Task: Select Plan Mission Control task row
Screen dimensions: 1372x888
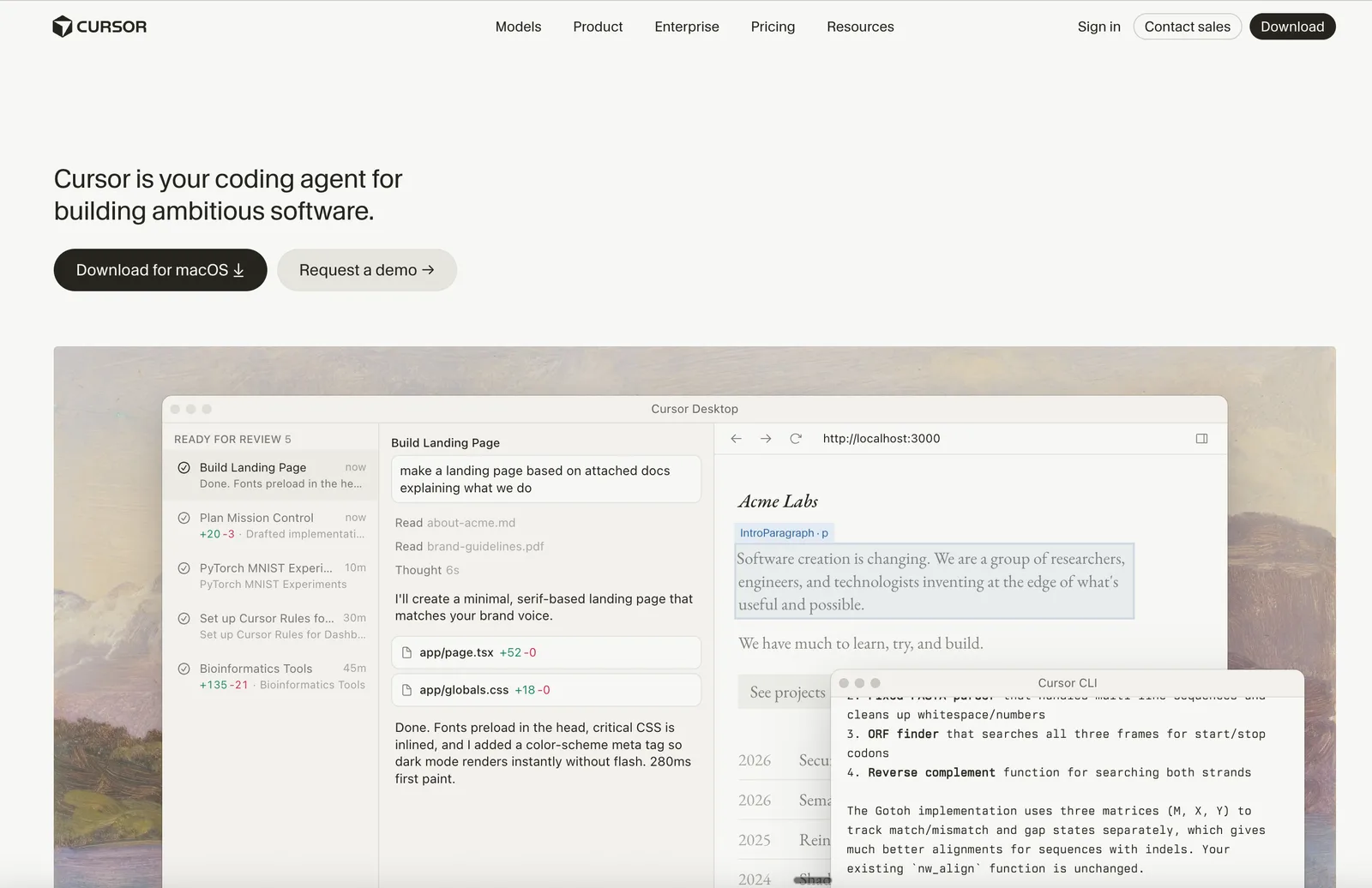Action: 271,525
